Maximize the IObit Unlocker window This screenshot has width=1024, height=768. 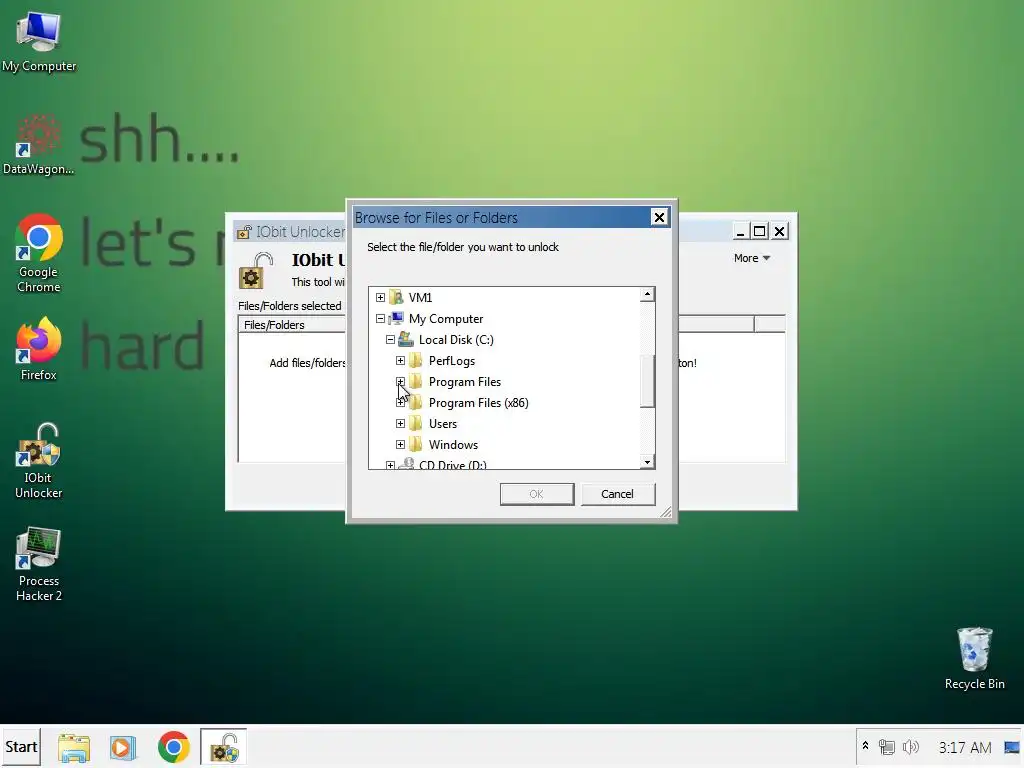coord(759,231)
